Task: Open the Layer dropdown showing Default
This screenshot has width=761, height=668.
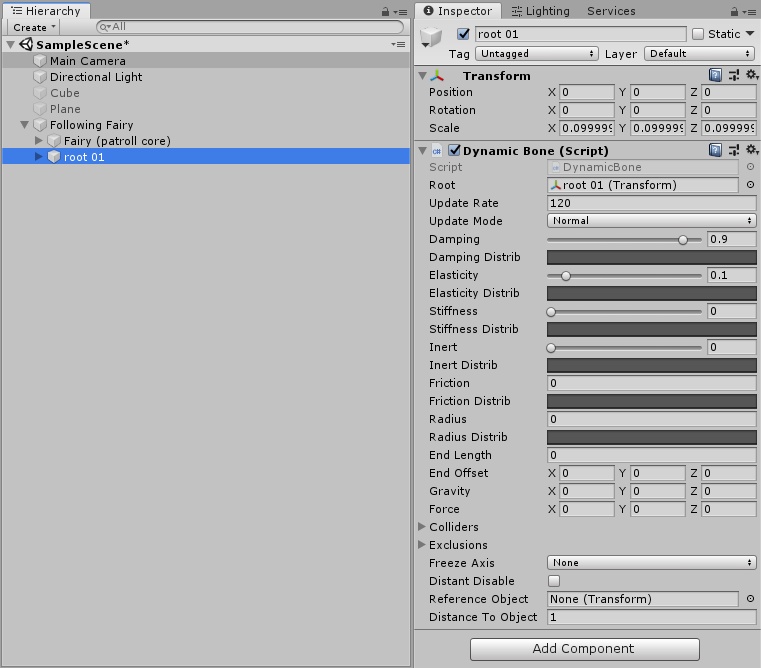Action: 699,53
